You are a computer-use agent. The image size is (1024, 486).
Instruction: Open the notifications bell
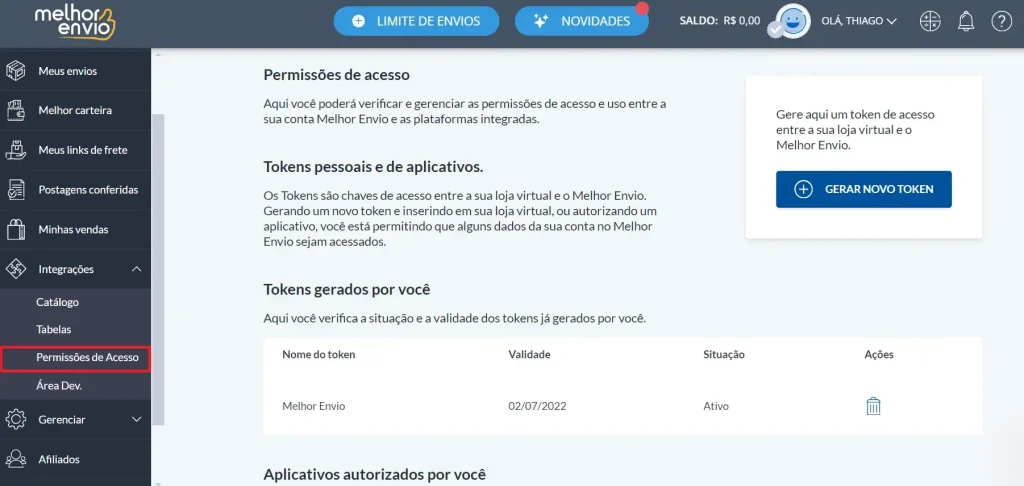coord(966,21)
